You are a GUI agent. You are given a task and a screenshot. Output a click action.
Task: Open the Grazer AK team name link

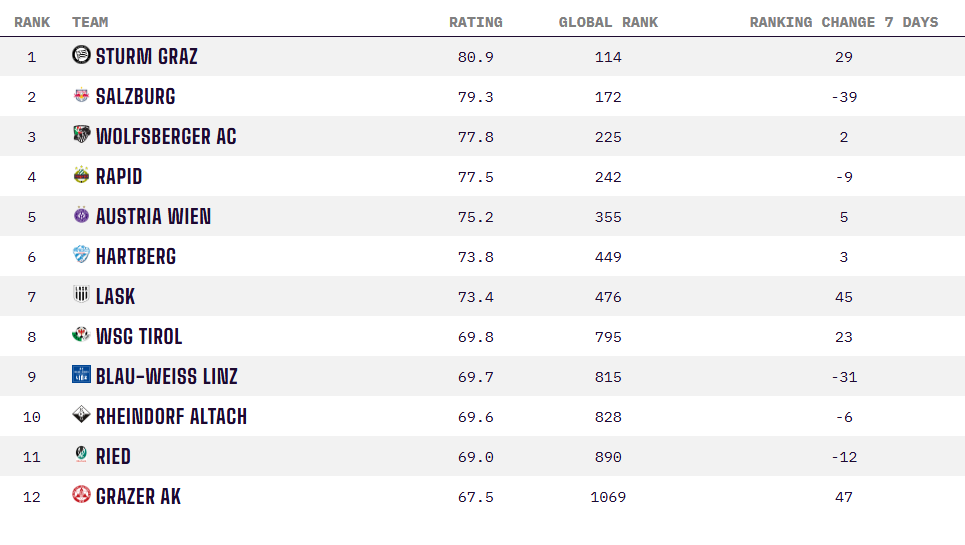139,496
